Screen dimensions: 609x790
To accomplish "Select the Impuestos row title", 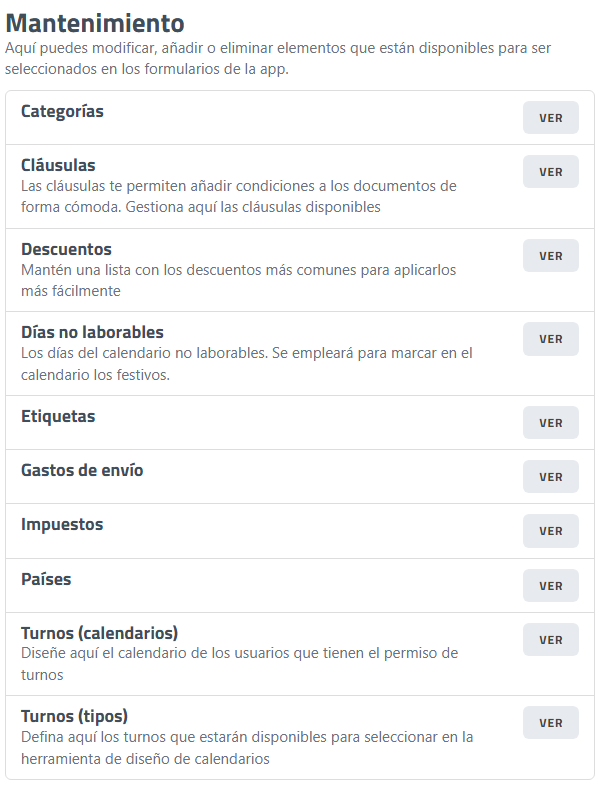I will click(x=62, y=524).
